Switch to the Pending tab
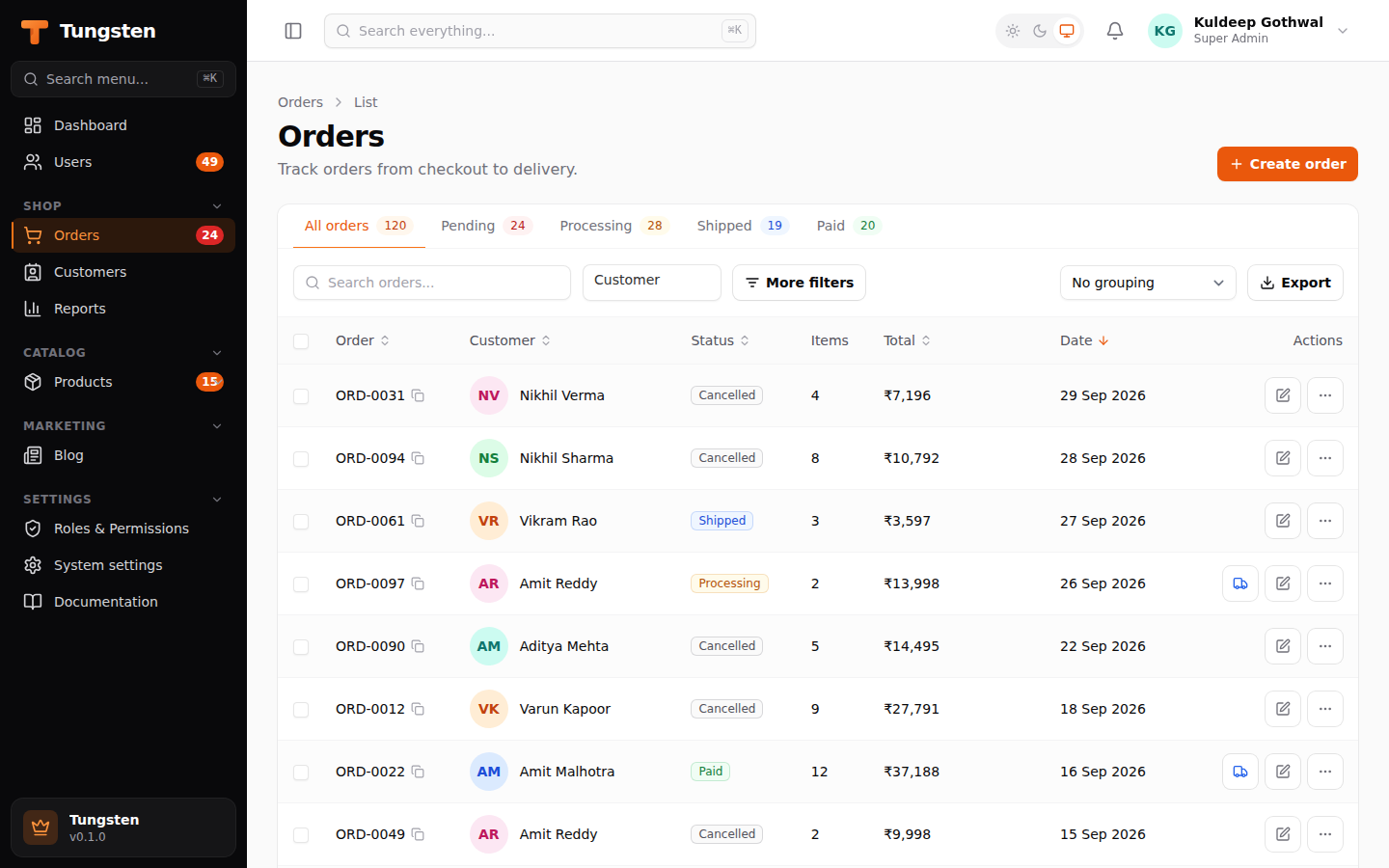1389x868 pixels. click(x=486, y=226)
